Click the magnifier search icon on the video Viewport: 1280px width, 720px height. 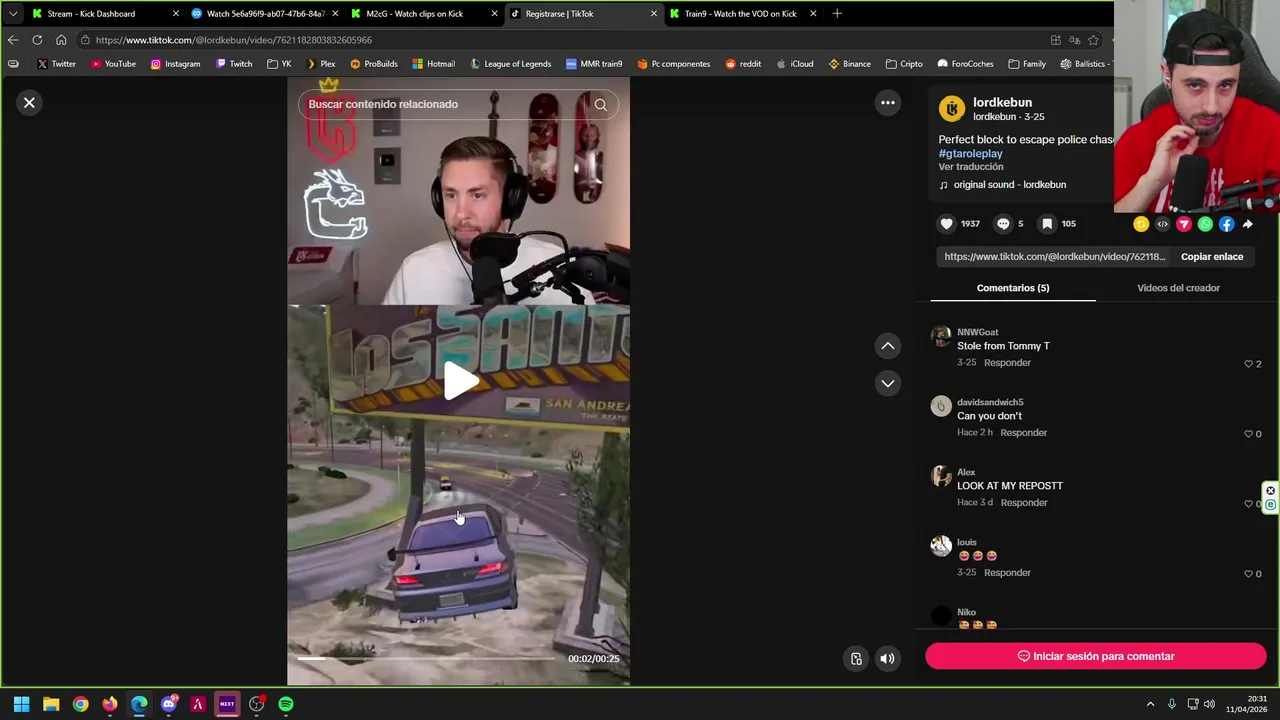(600, 104)
